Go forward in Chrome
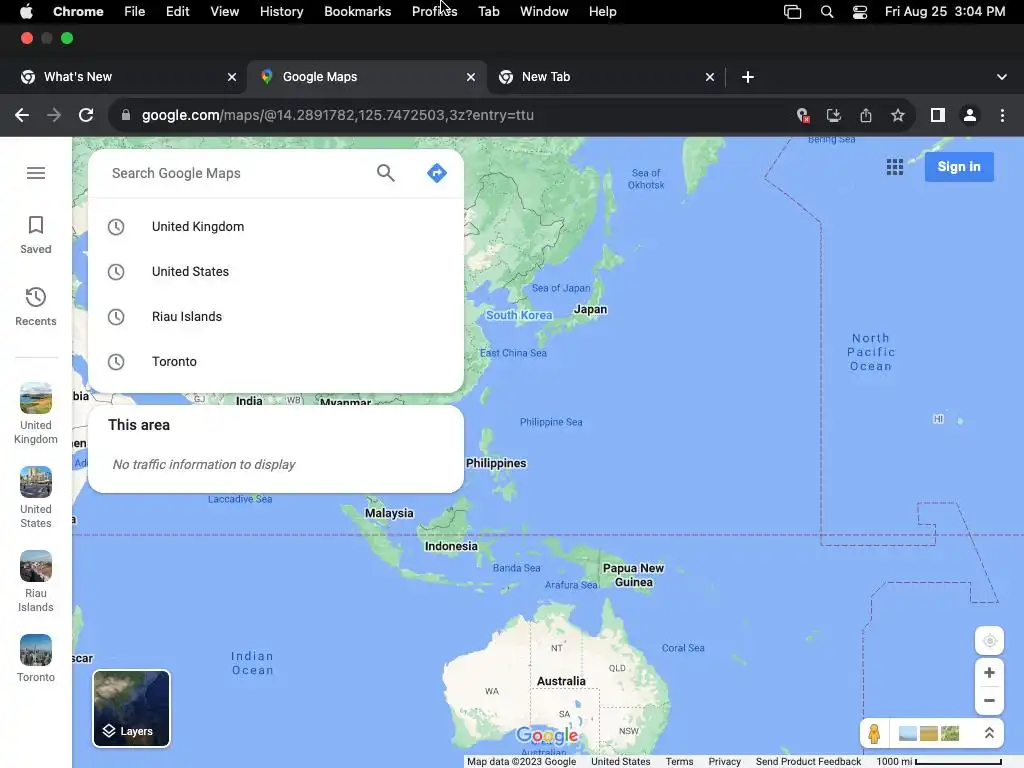 [54, 116]
